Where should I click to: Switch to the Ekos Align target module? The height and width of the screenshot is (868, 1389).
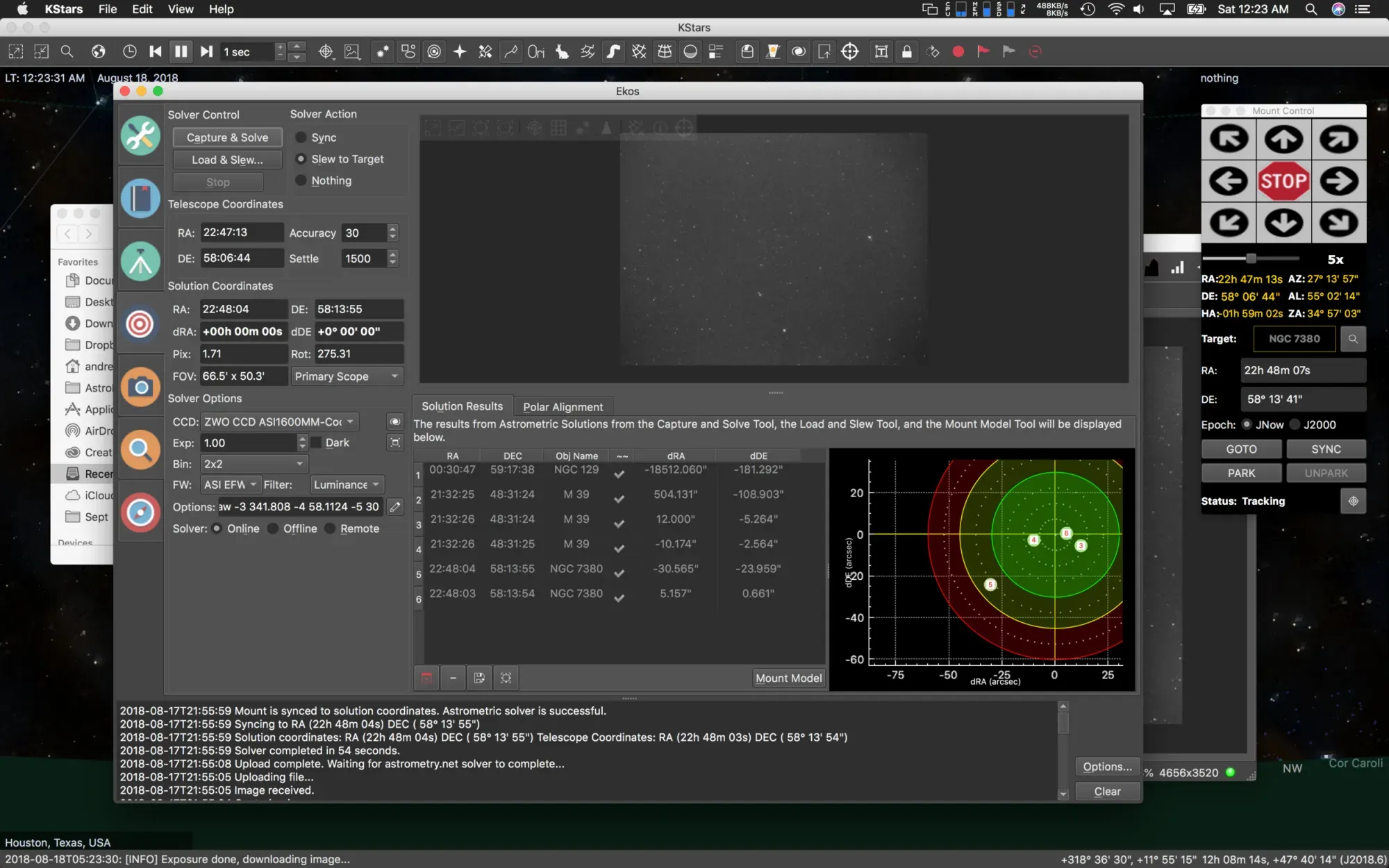coord(140,324)
